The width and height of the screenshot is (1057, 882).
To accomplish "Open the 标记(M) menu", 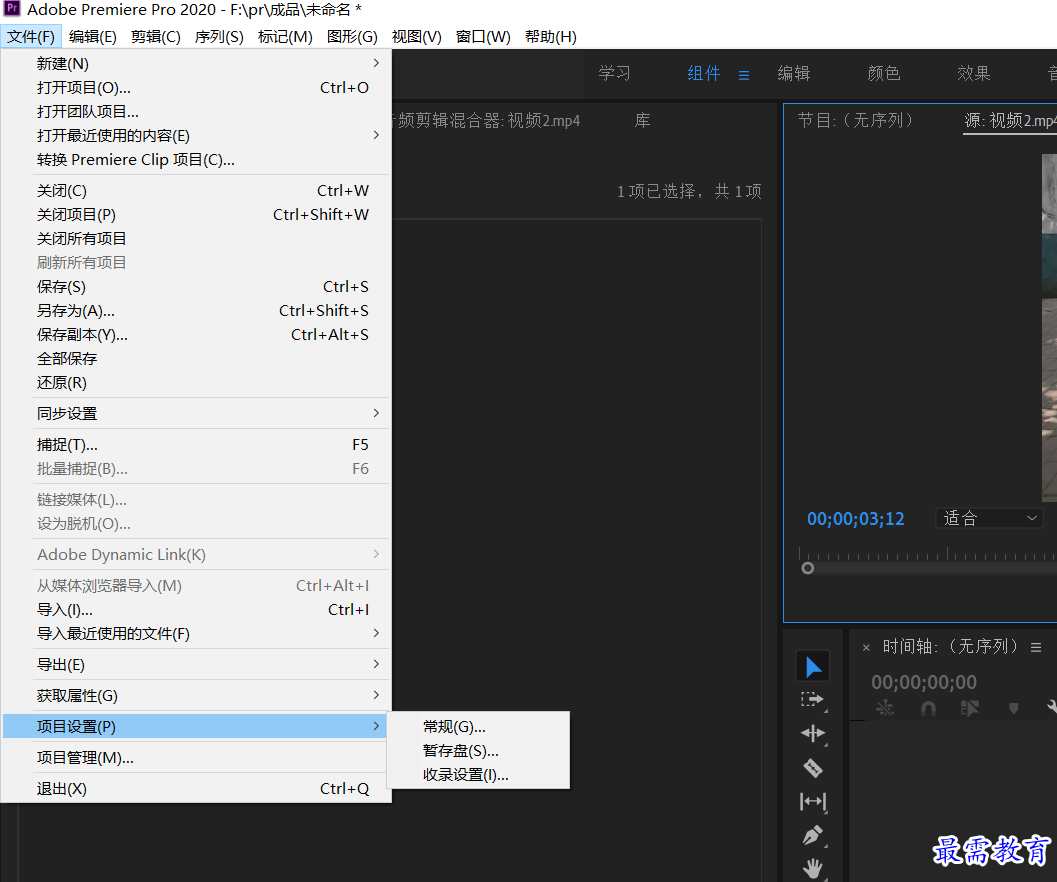I will coord(285,36).
